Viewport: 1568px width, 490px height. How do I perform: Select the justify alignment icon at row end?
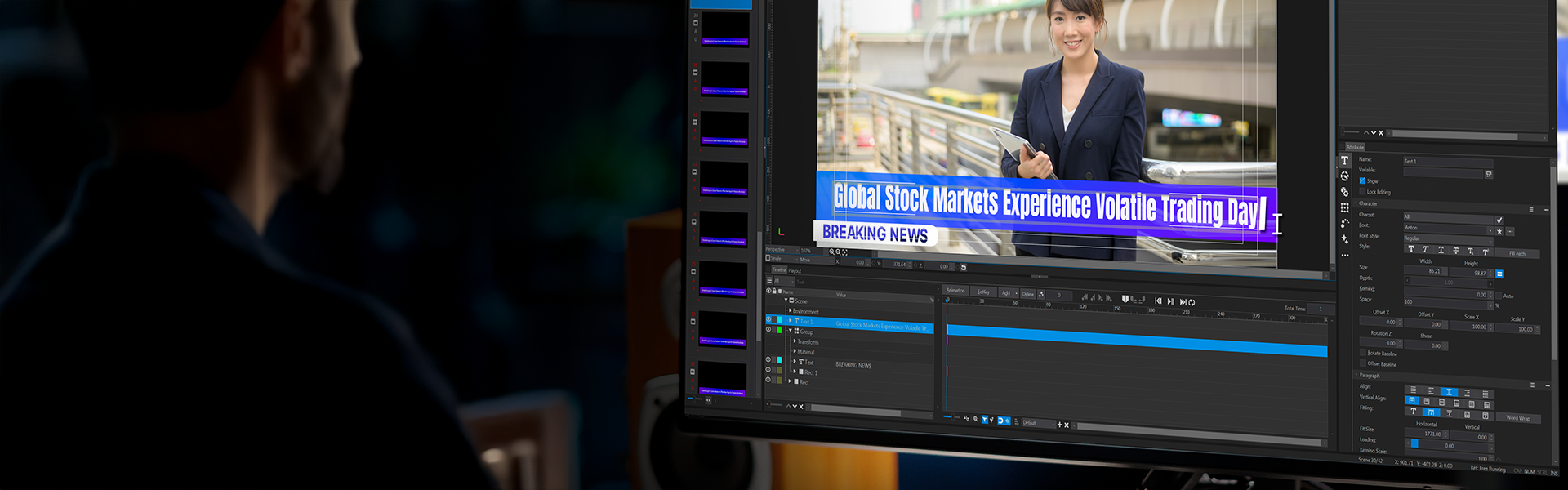[x=1485, y=394]
